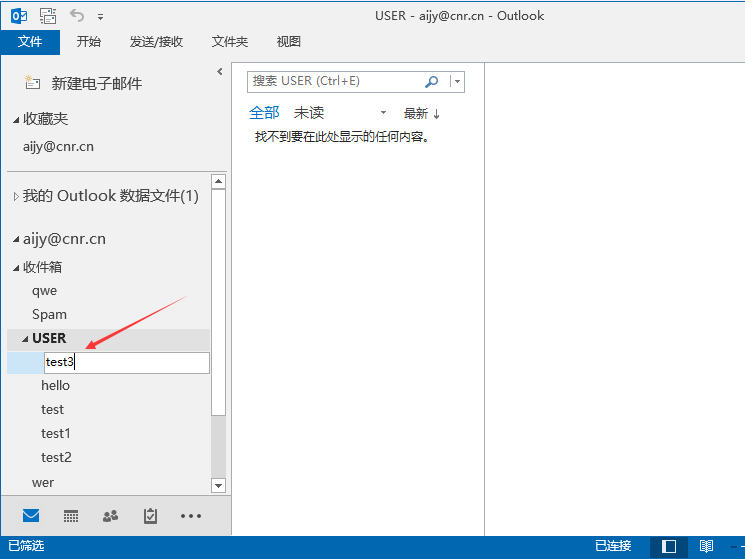The width and height of the screenshot is (745, 559).
Task: Click the folder pane scrollbar thumb
Action: coord(219,303)
